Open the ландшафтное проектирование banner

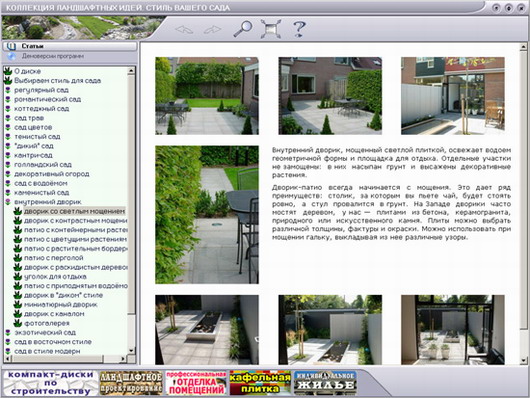coord(131,383)
